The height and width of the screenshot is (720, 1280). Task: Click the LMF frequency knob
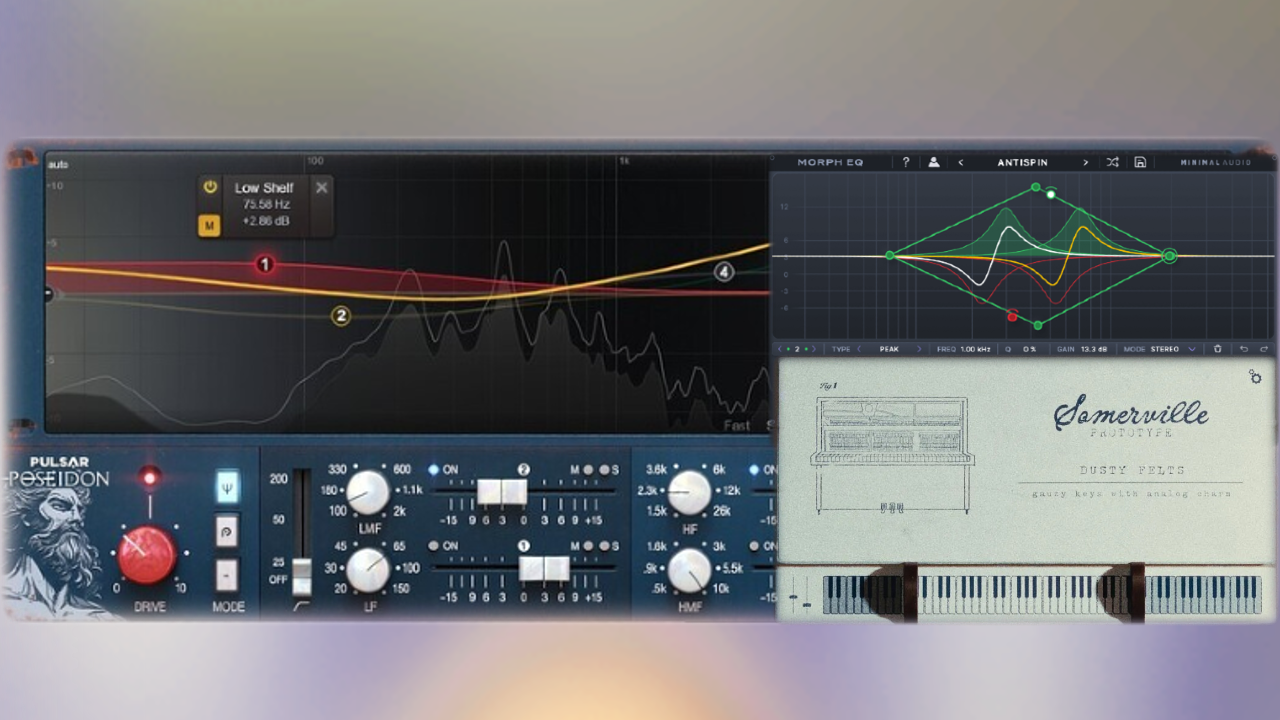click(367, 492)
